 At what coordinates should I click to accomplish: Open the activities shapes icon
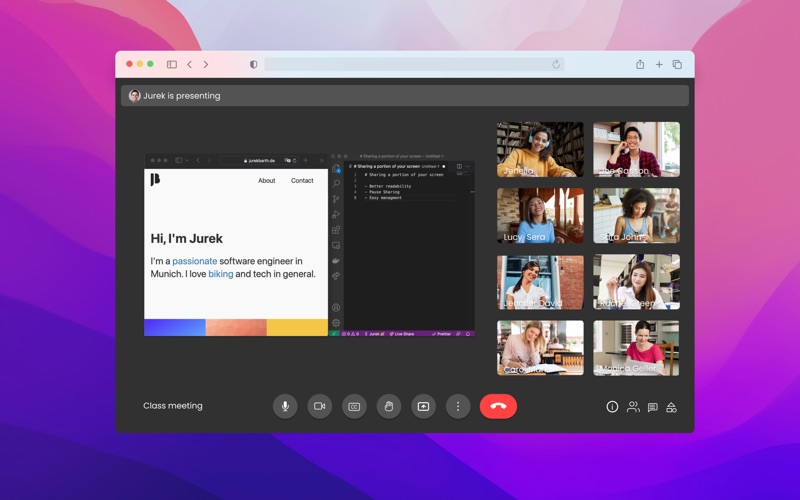(671, 407)
